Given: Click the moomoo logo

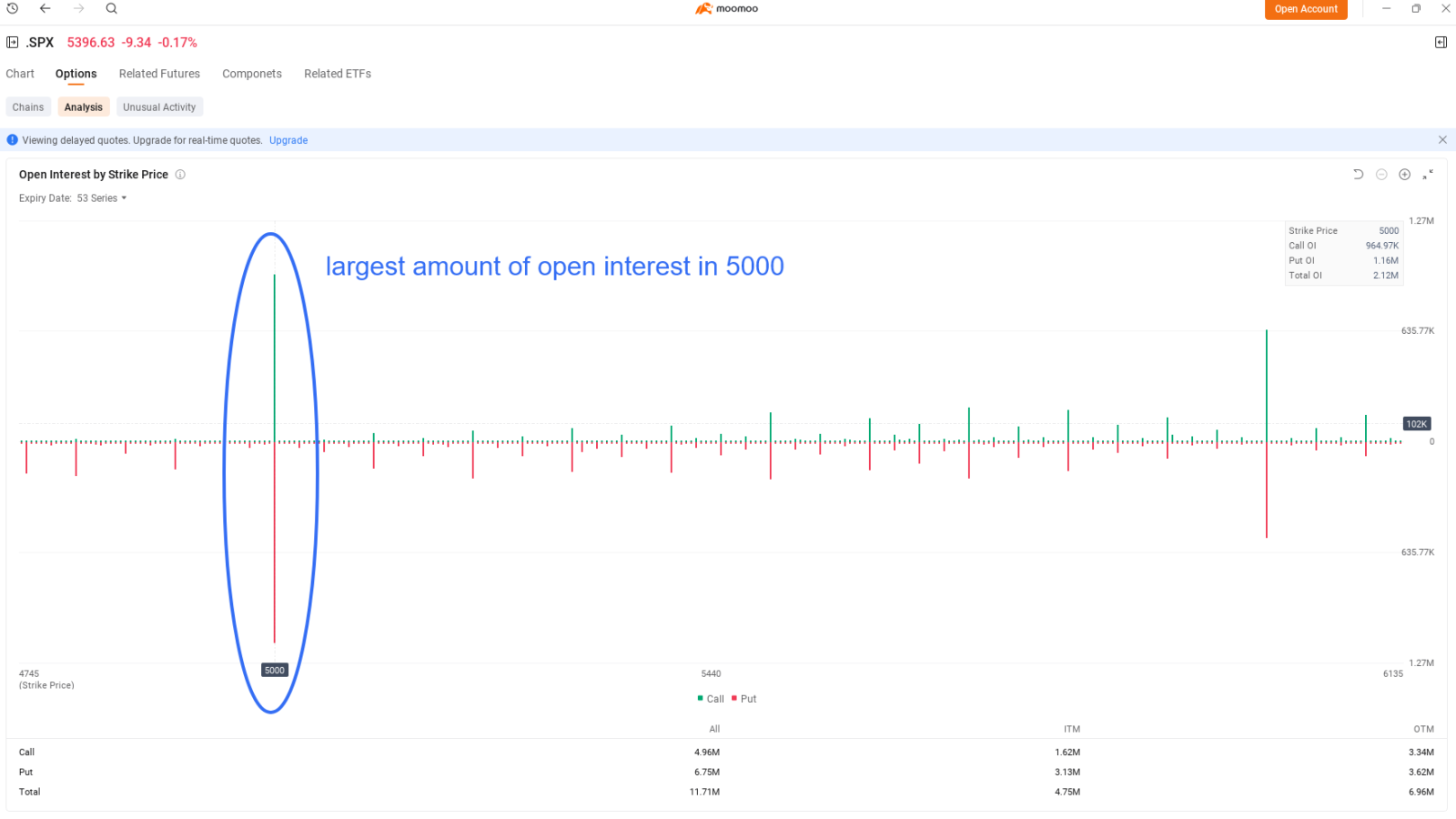Looking at the screenshot, I should [x=726, y=8].
